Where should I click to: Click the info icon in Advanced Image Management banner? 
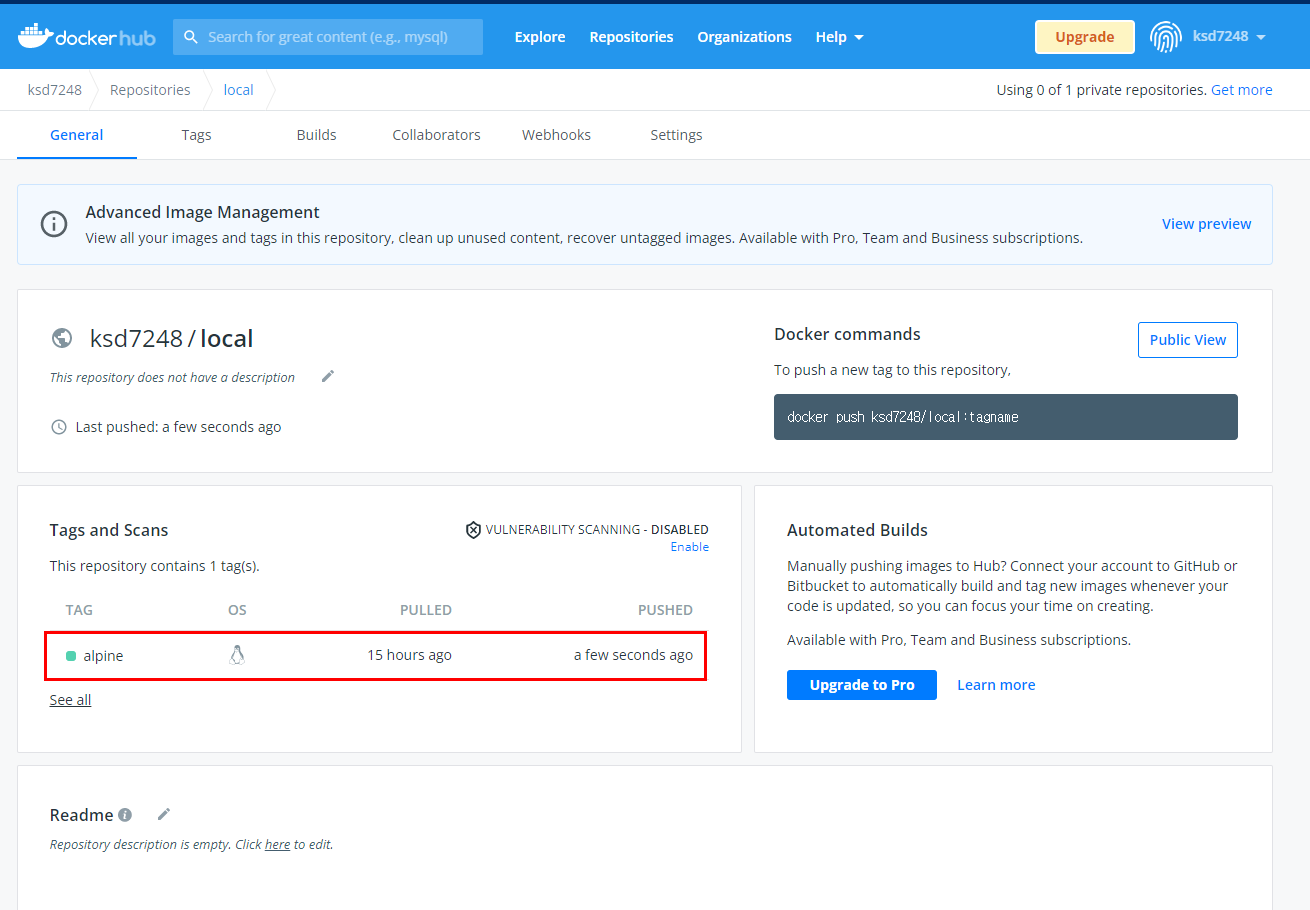[x=54, y=224]
